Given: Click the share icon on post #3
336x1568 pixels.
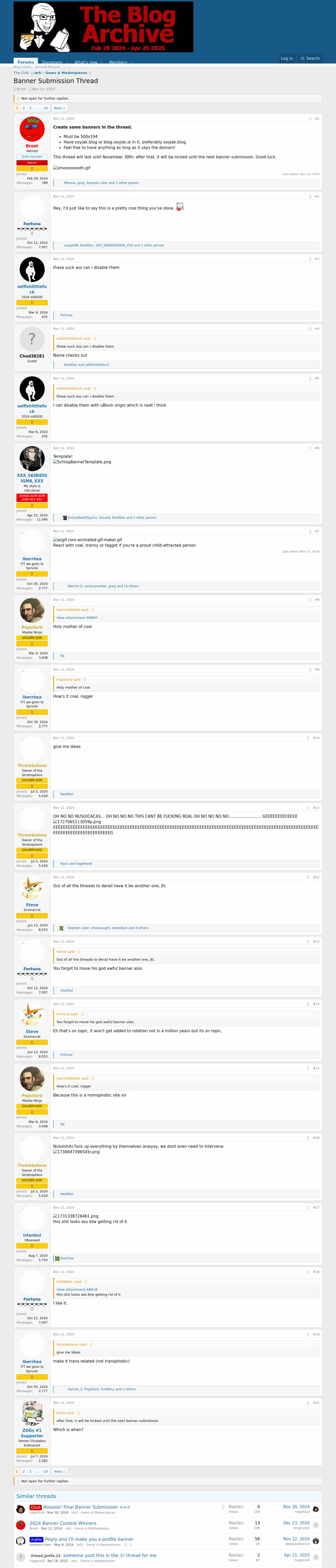Looking at the screenshot, I should [310, 259].
